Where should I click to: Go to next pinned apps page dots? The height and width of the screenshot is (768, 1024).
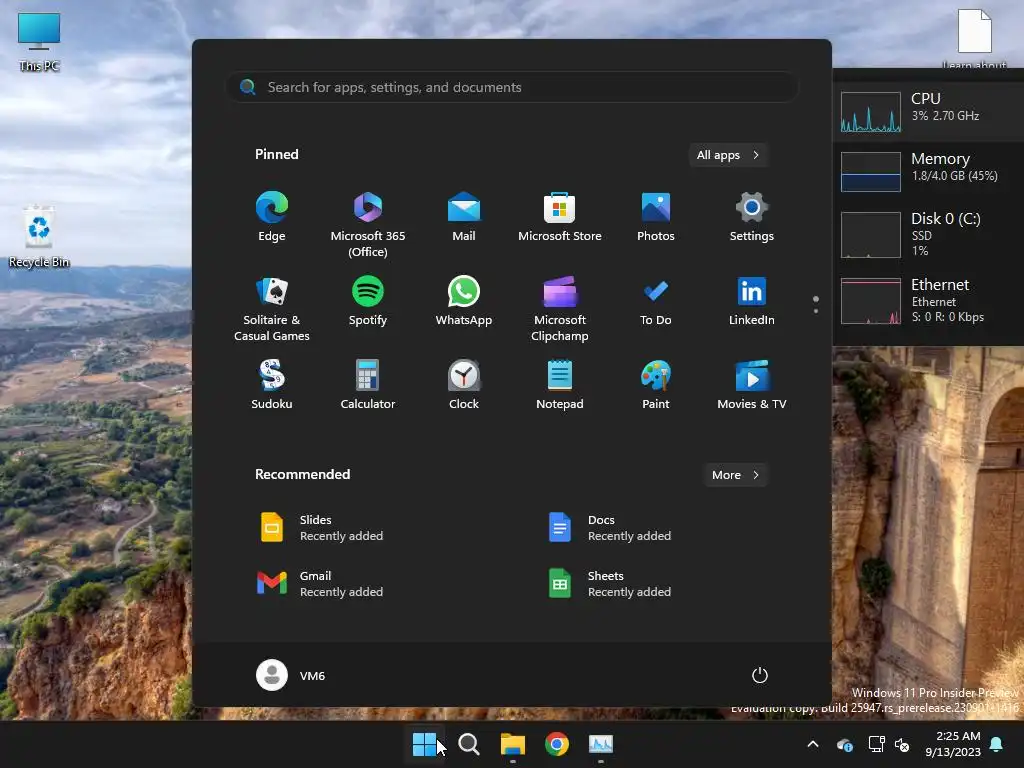(816, 311)
